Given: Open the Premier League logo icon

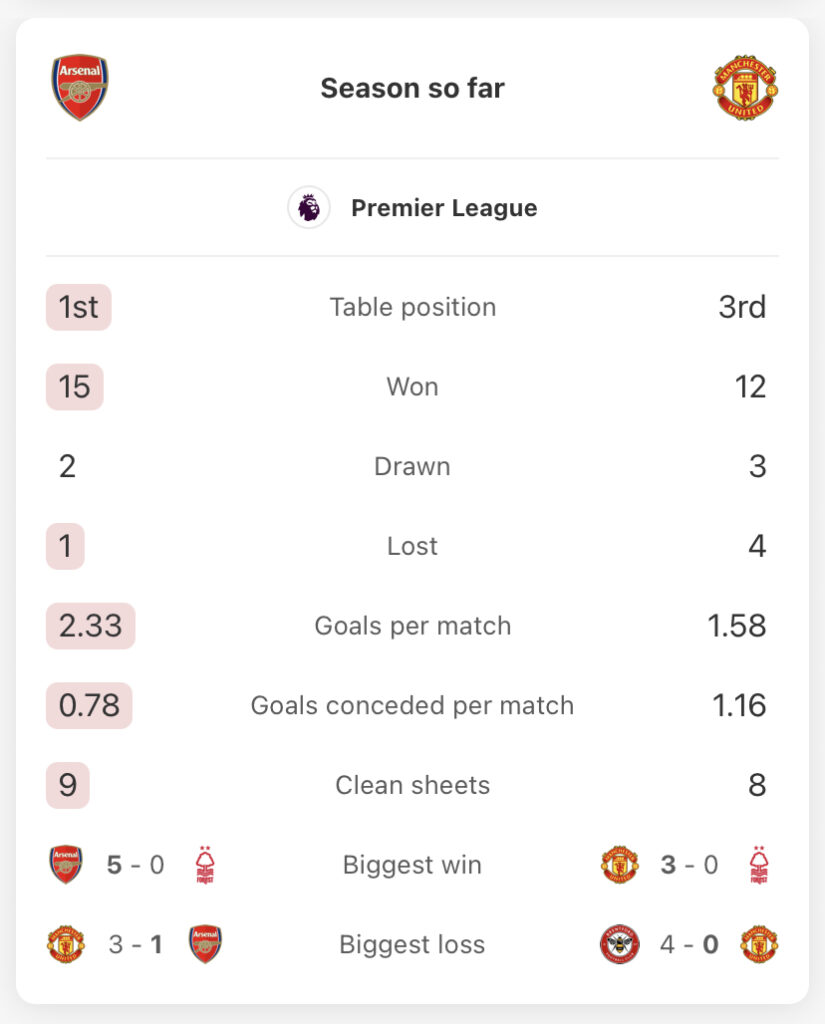Looking at the screenshot, I should (309, 208).
